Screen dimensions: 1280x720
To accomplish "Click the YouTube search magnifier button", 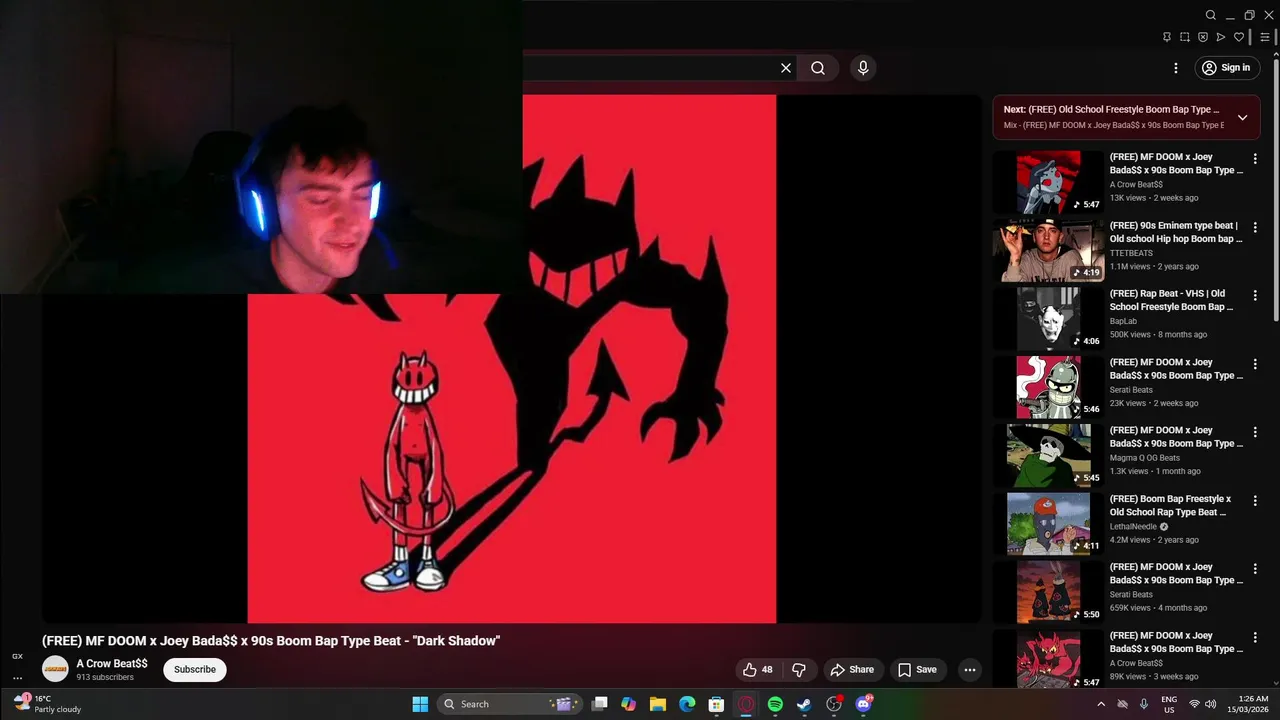I will pyautogui.click(x=818, y=68).
